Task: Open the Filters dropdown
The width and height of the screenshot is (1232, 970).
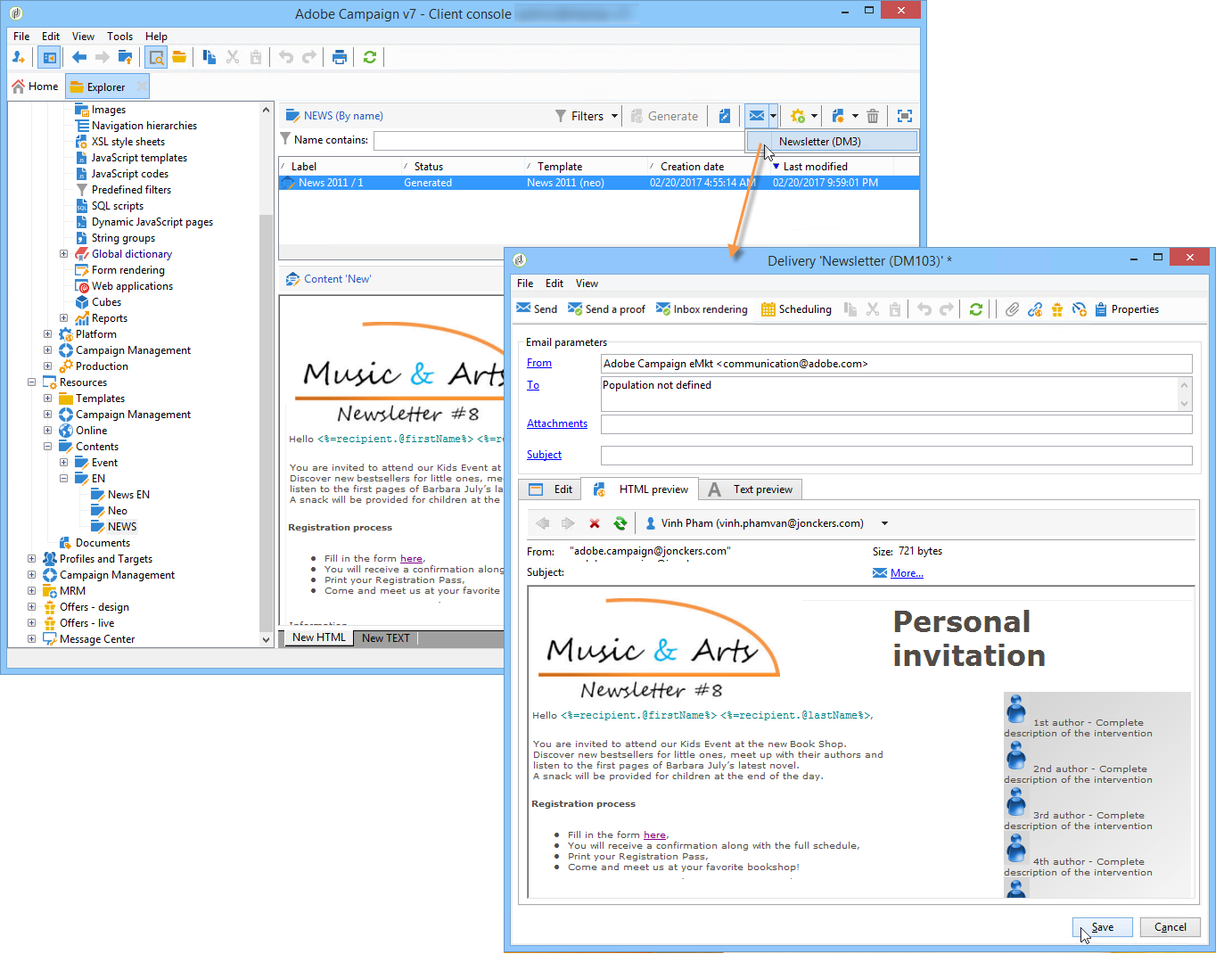Action: coord(587,116)
